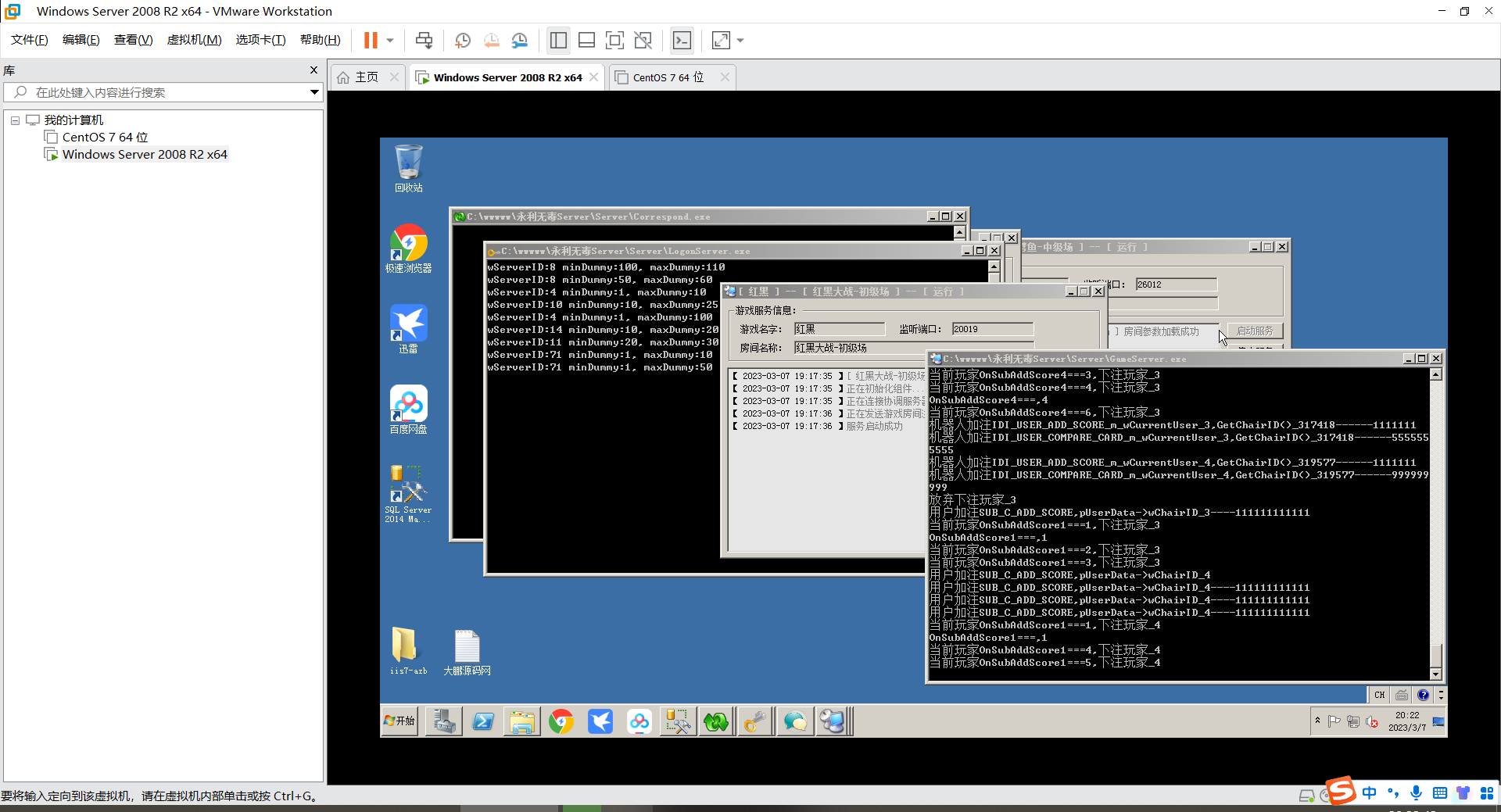
Task: Take a snapshot of the VM
Action: pyautogui.click(x=463, y=41)
